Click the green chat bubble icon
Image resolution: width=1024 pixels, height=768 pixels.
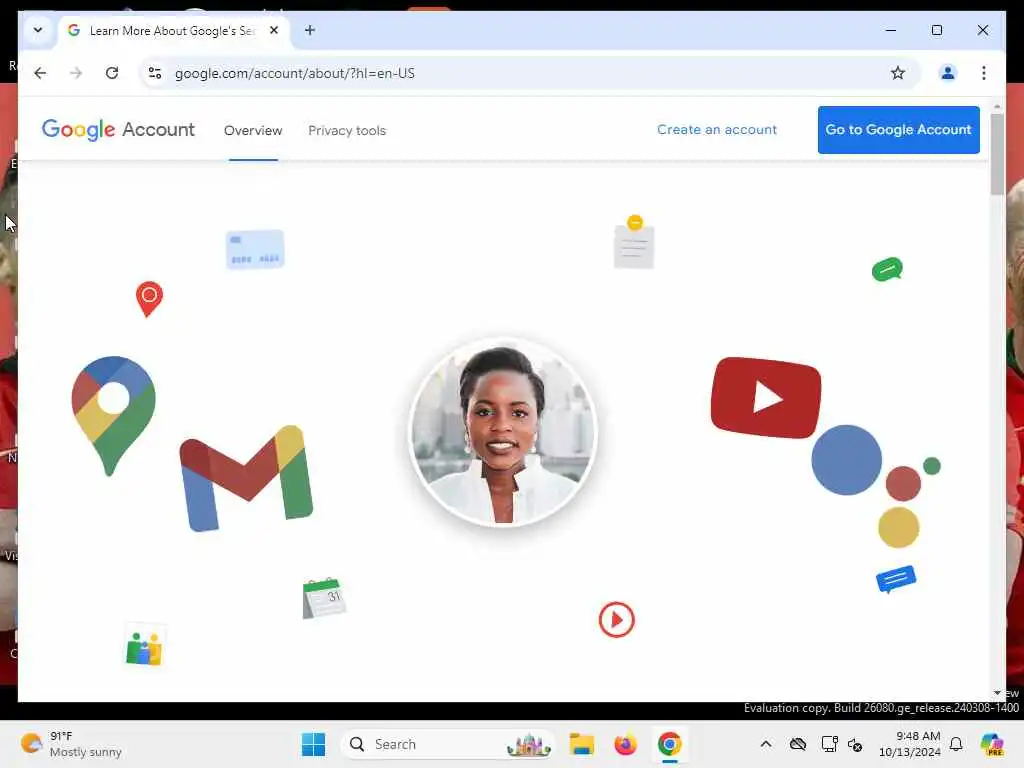coord(887,269)
